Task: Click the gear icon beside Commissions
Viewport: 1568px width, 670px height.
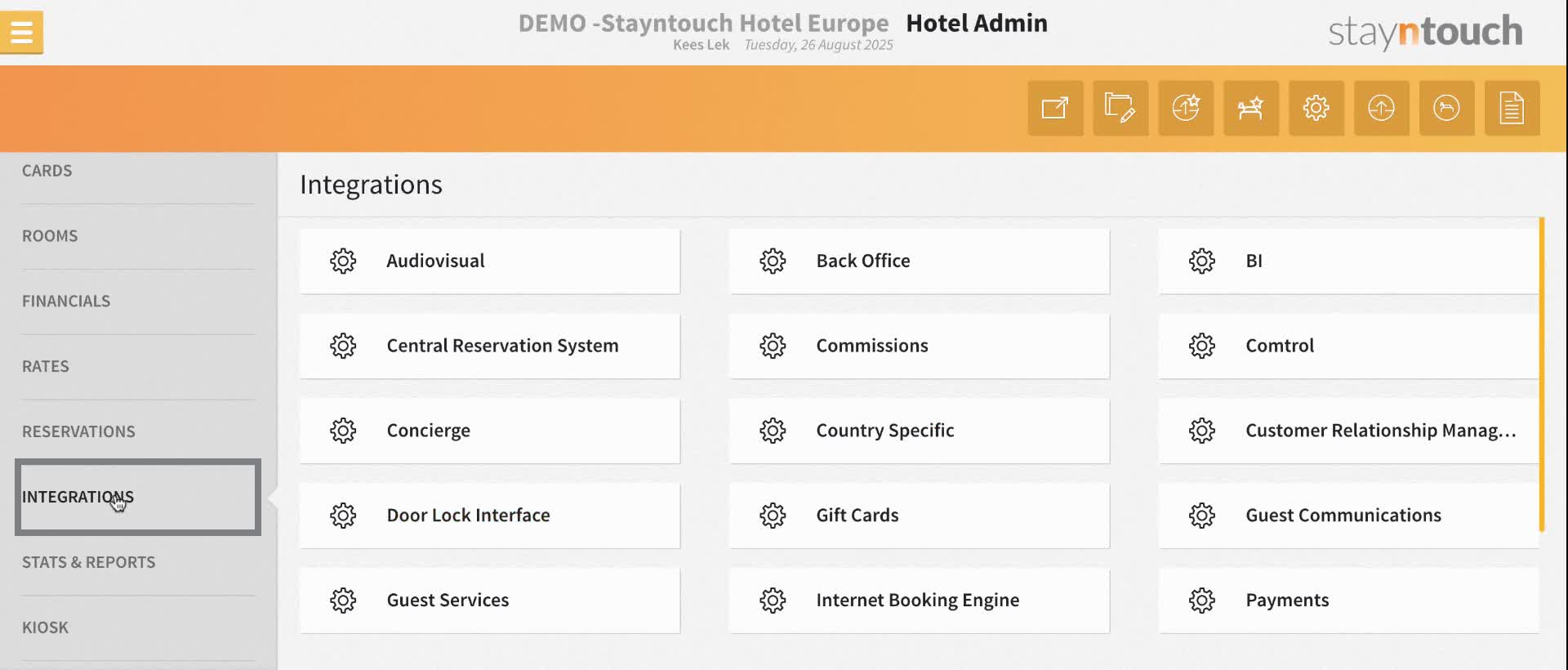Action: pyautogui.click(x=773, y=346)
